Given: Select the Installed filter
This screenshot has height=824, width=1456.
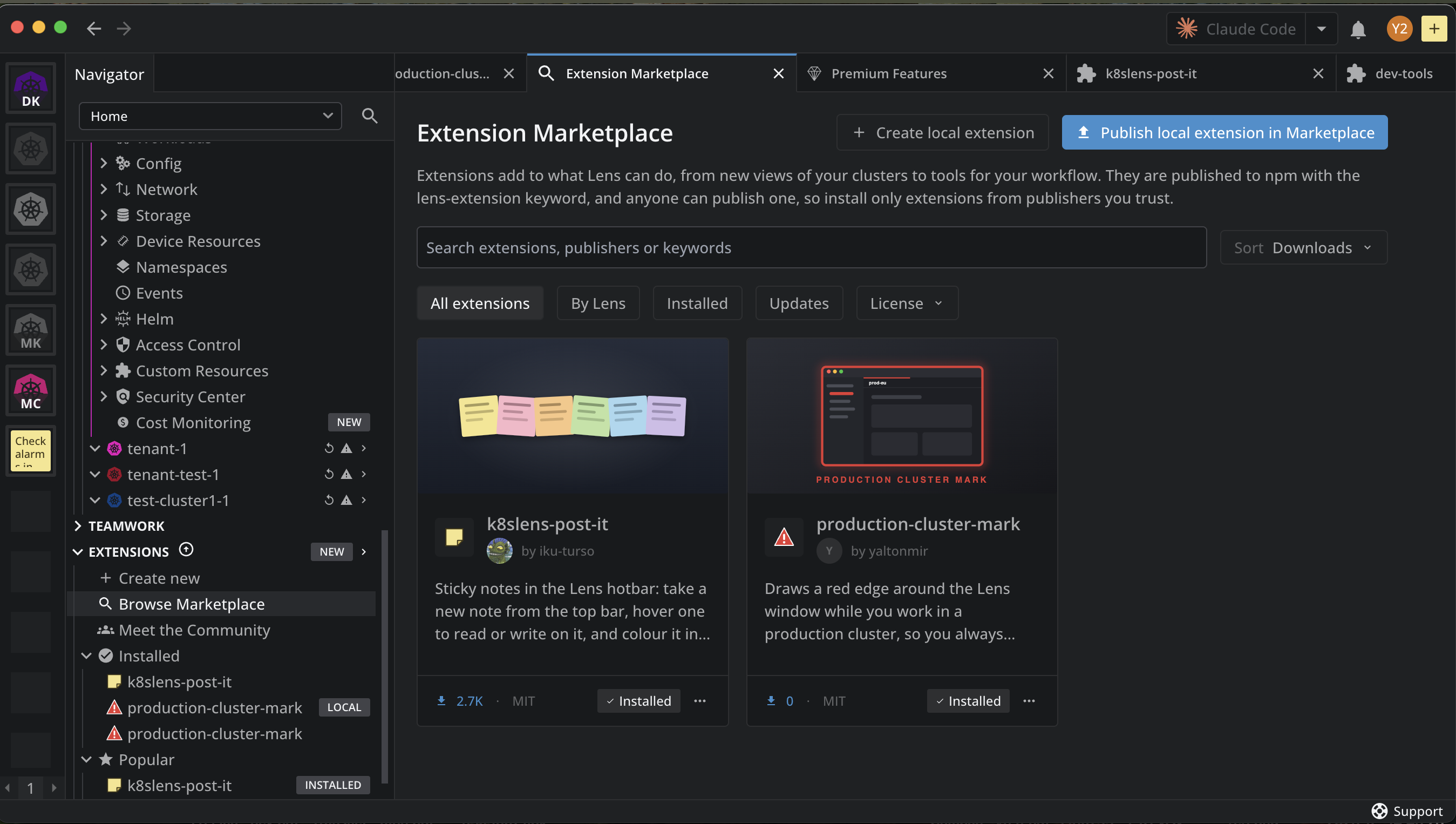Looking at the screenshot, I should click(697, 303).
